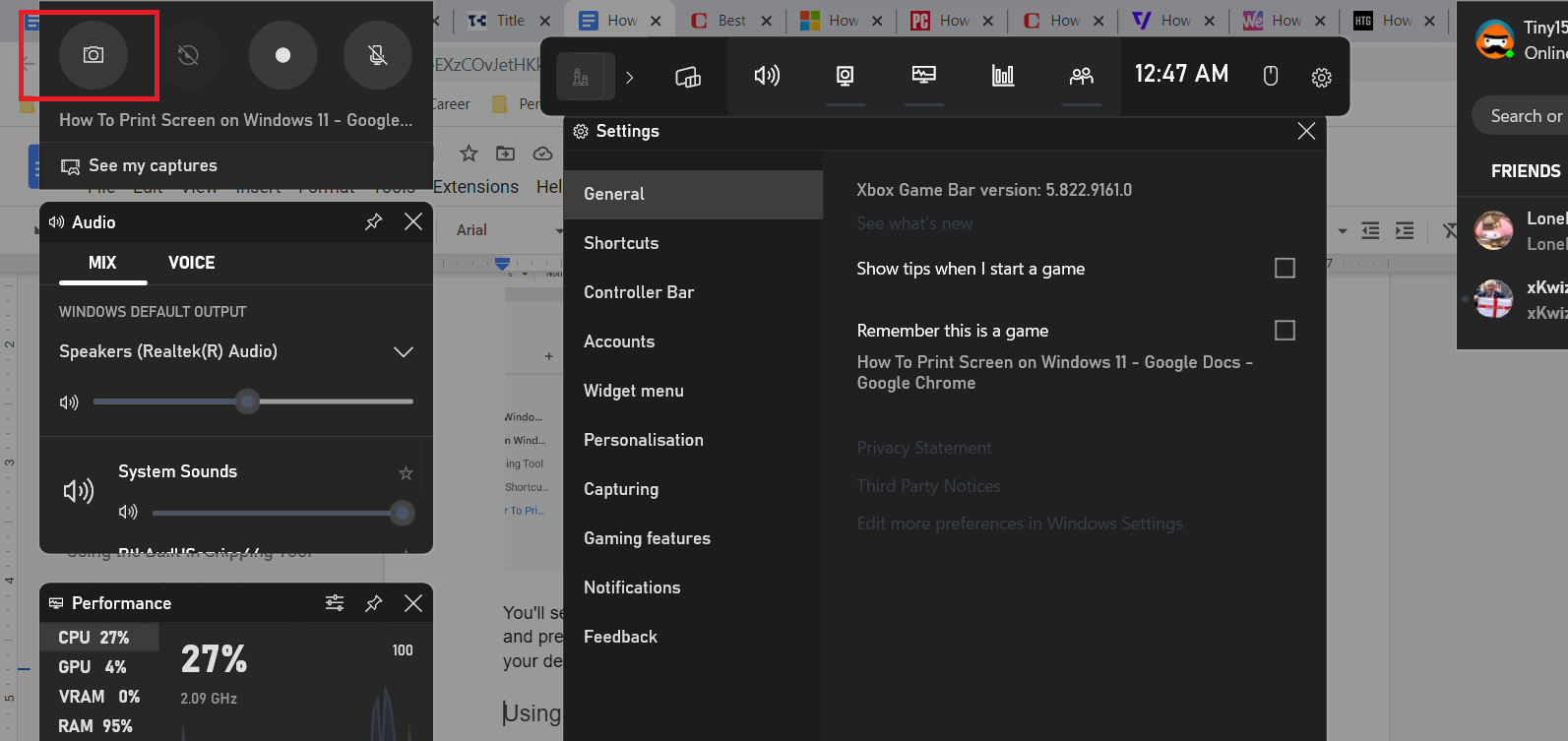Open Performance widget options sliders icon
This screenshot has width=1568, height=741.
tap(335, 603)
